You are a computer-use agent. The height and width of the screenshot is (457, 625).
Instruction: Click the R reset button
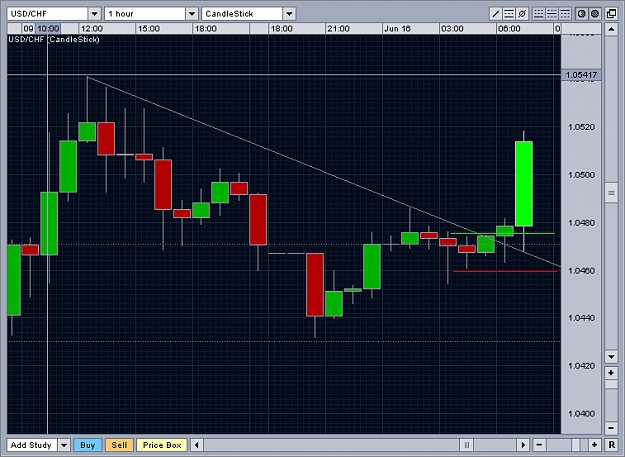tap(611, 445)
